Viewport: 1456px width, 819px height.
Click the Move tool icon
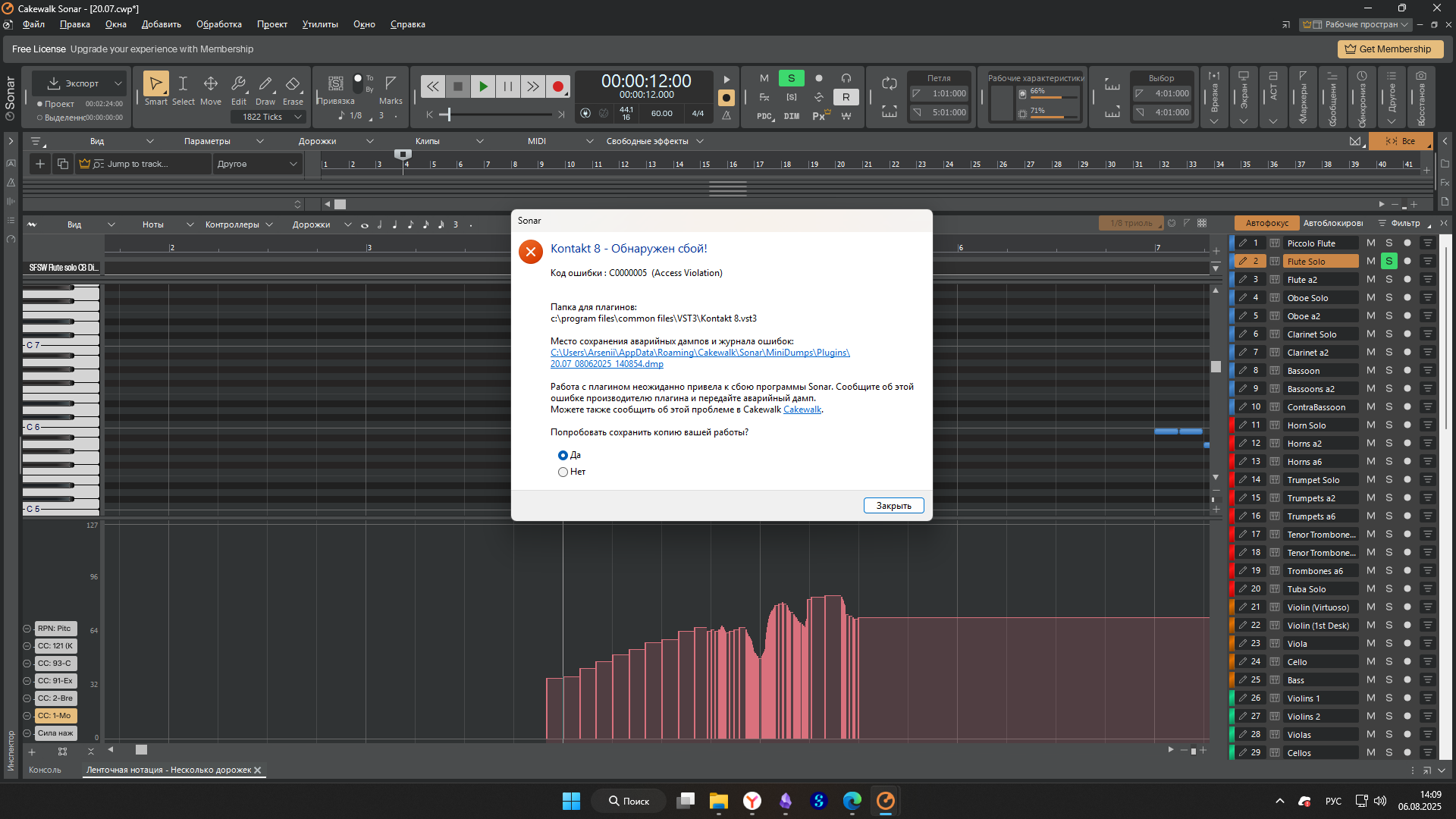[211, 89]
